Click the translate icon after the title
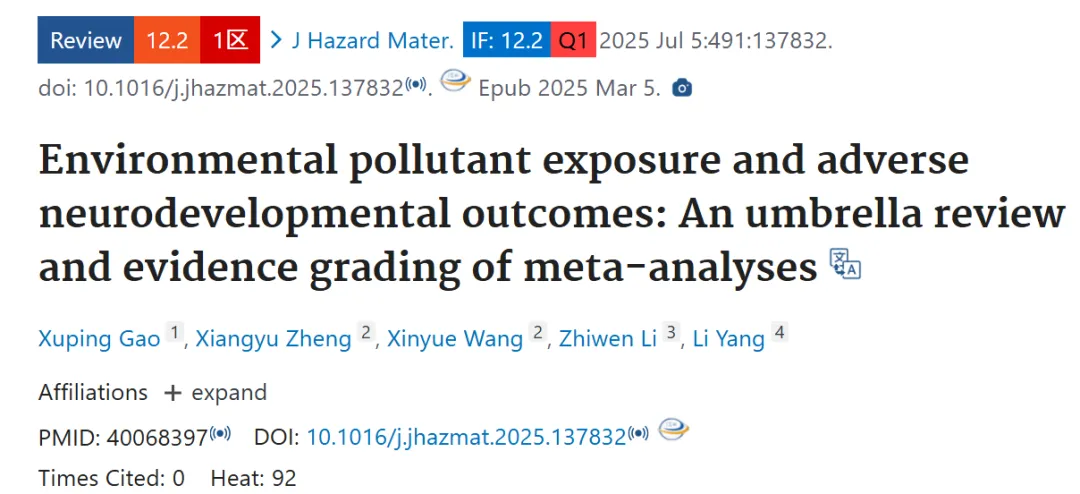The width and height of the screenshot is (1080, 494). 846,264
